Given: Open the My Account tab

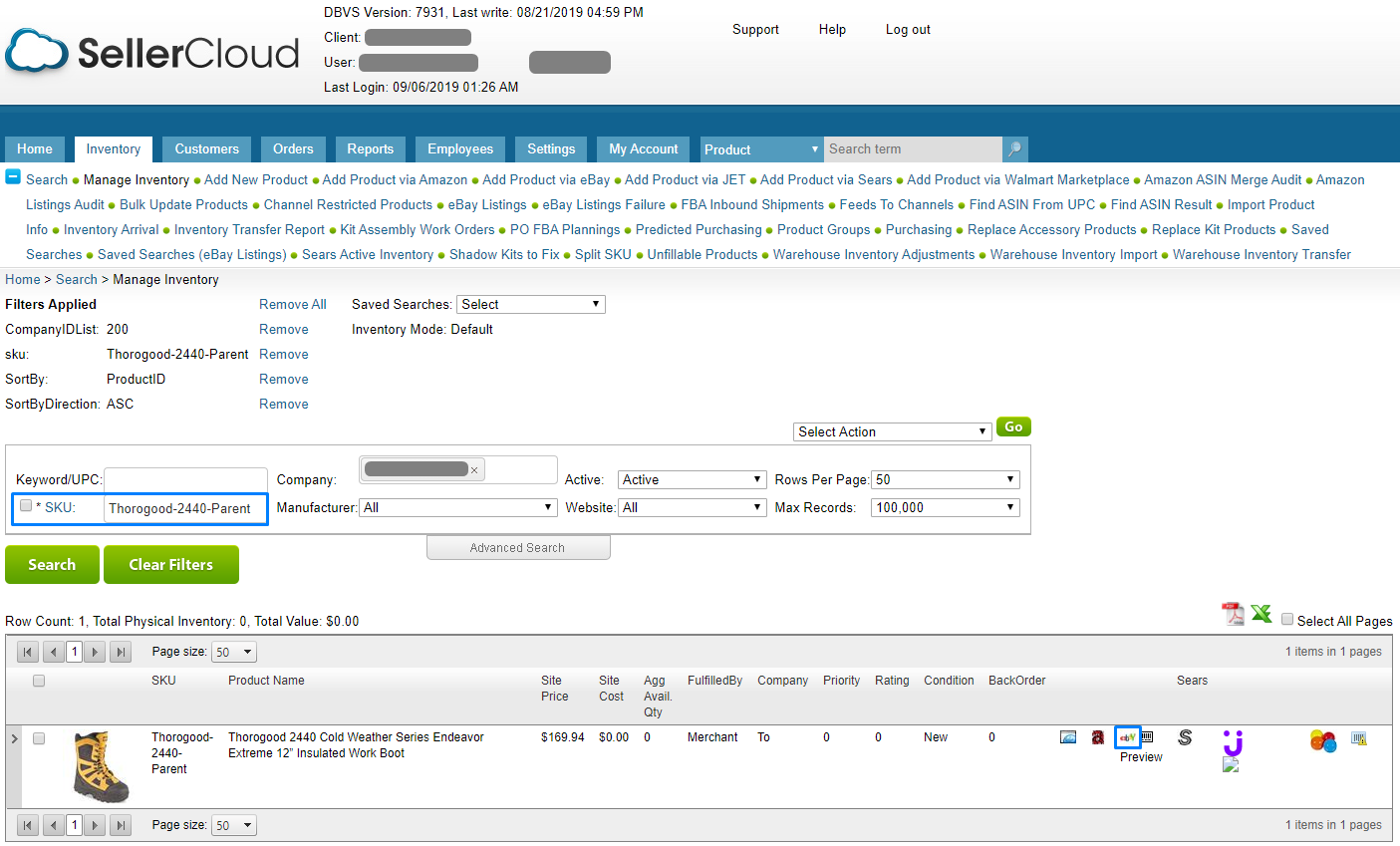Looking at the screenshot, I should pos(644,149).
